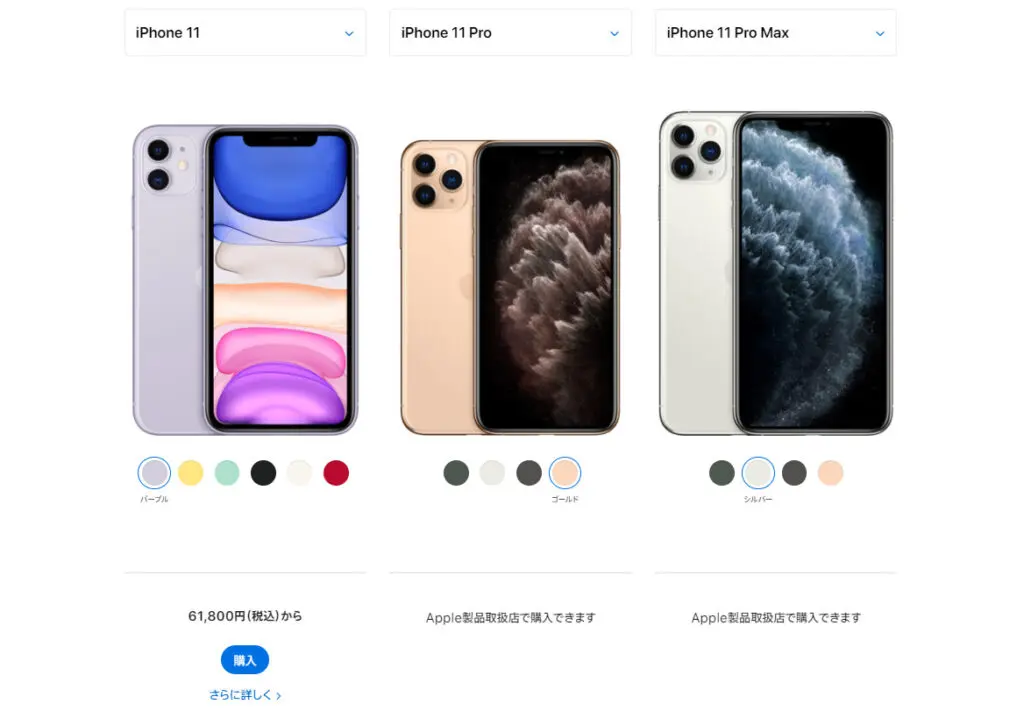1024x718 pixels.
Task: Expand the iPhone 11 Pro model selector
Action: [x=510, y=33]
